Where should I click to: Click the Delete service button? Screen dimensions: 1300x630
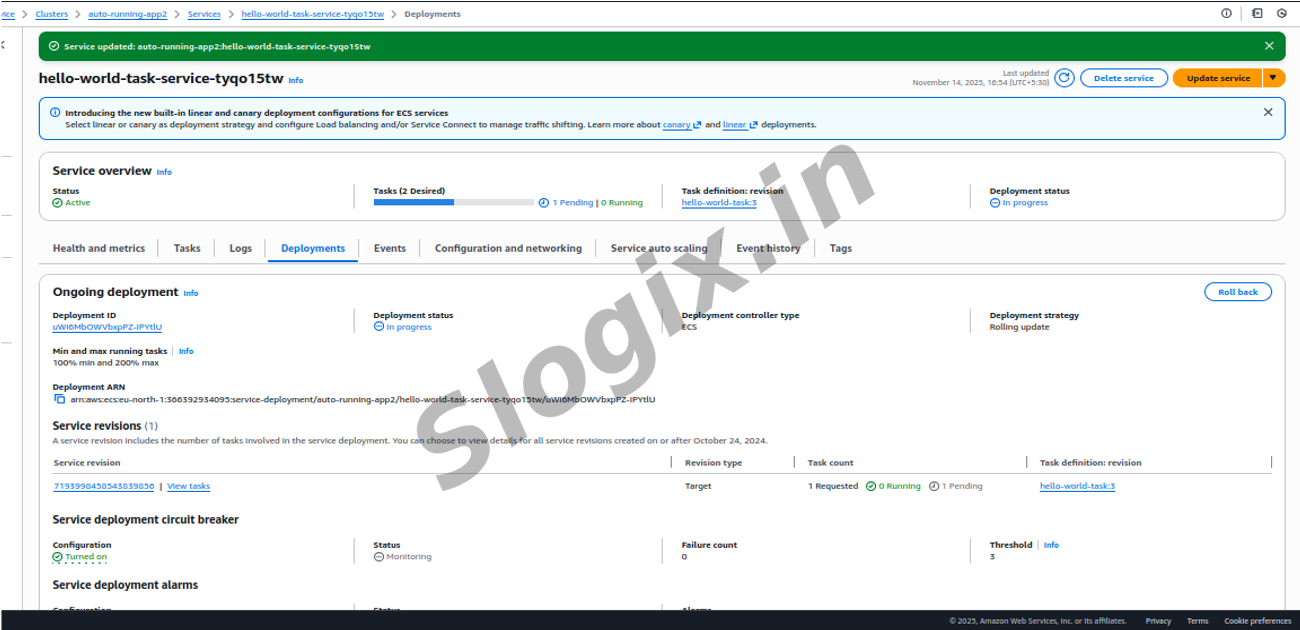[x=1123, y=78]
